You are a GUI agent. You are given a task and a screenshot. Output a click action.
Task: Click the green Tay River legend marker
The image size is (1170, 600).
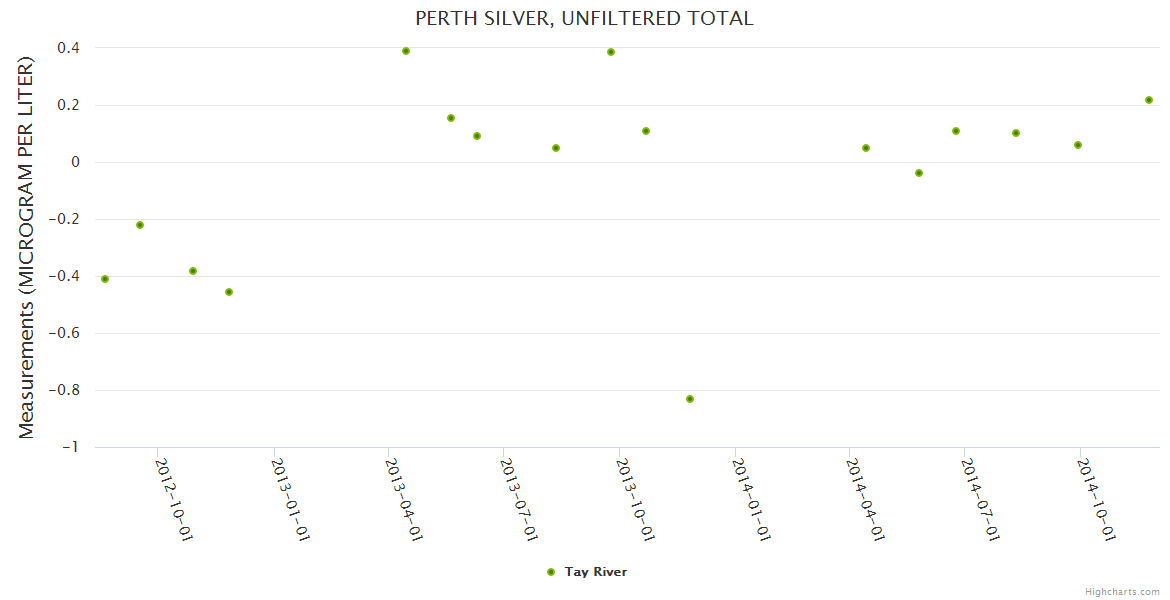click(551, 572)
